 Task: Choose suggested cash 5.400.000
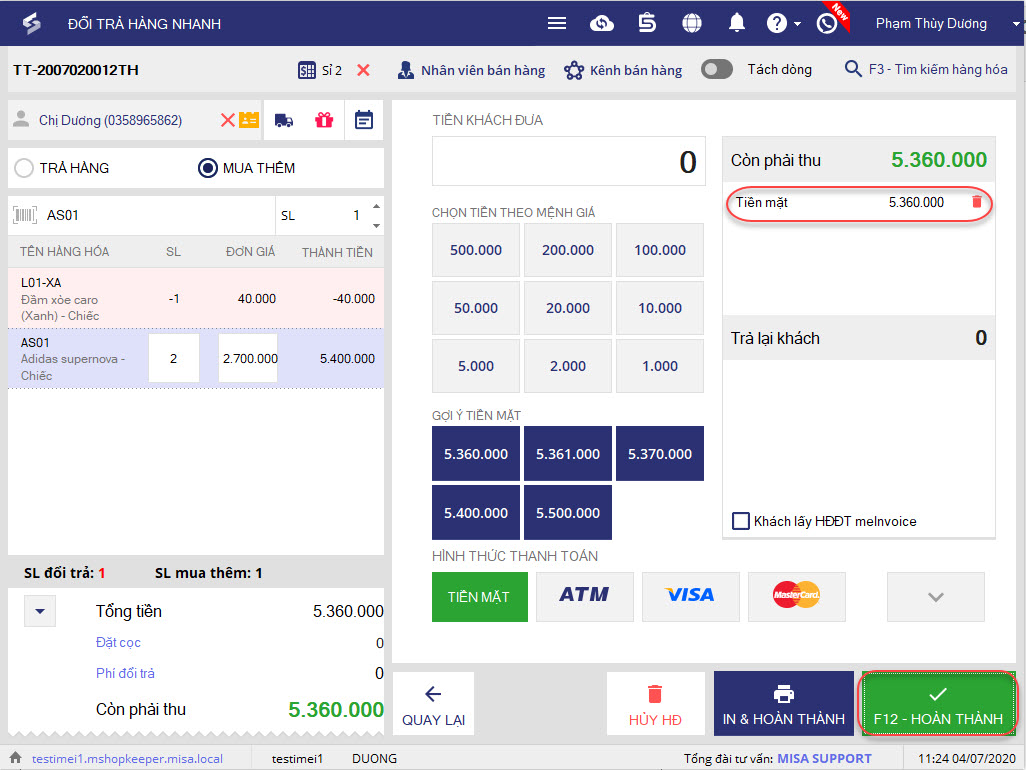click(476, 513)
